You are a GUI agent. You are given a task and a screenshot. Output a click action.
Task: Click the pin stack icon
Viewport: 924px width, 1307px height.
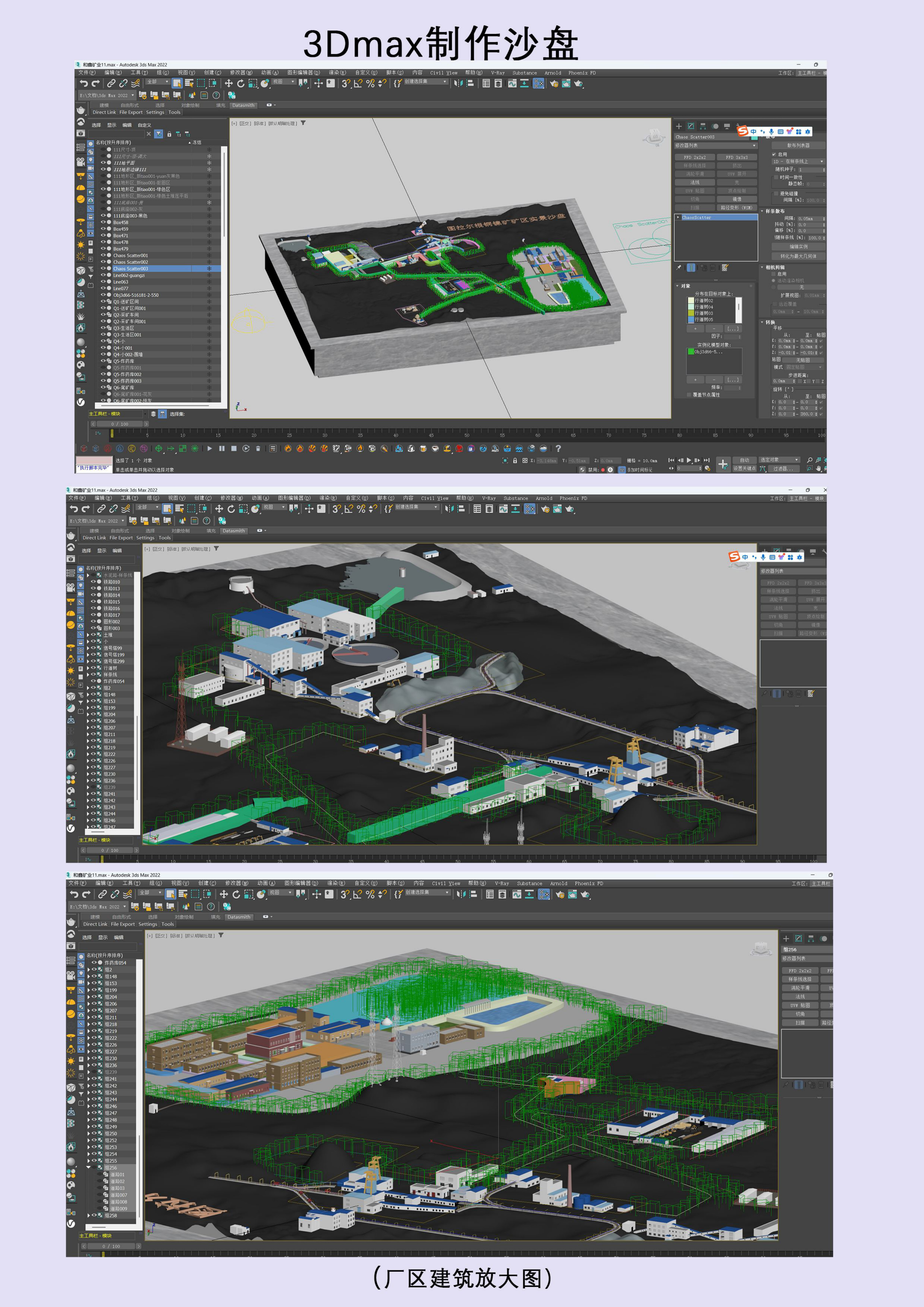(679, 267)
